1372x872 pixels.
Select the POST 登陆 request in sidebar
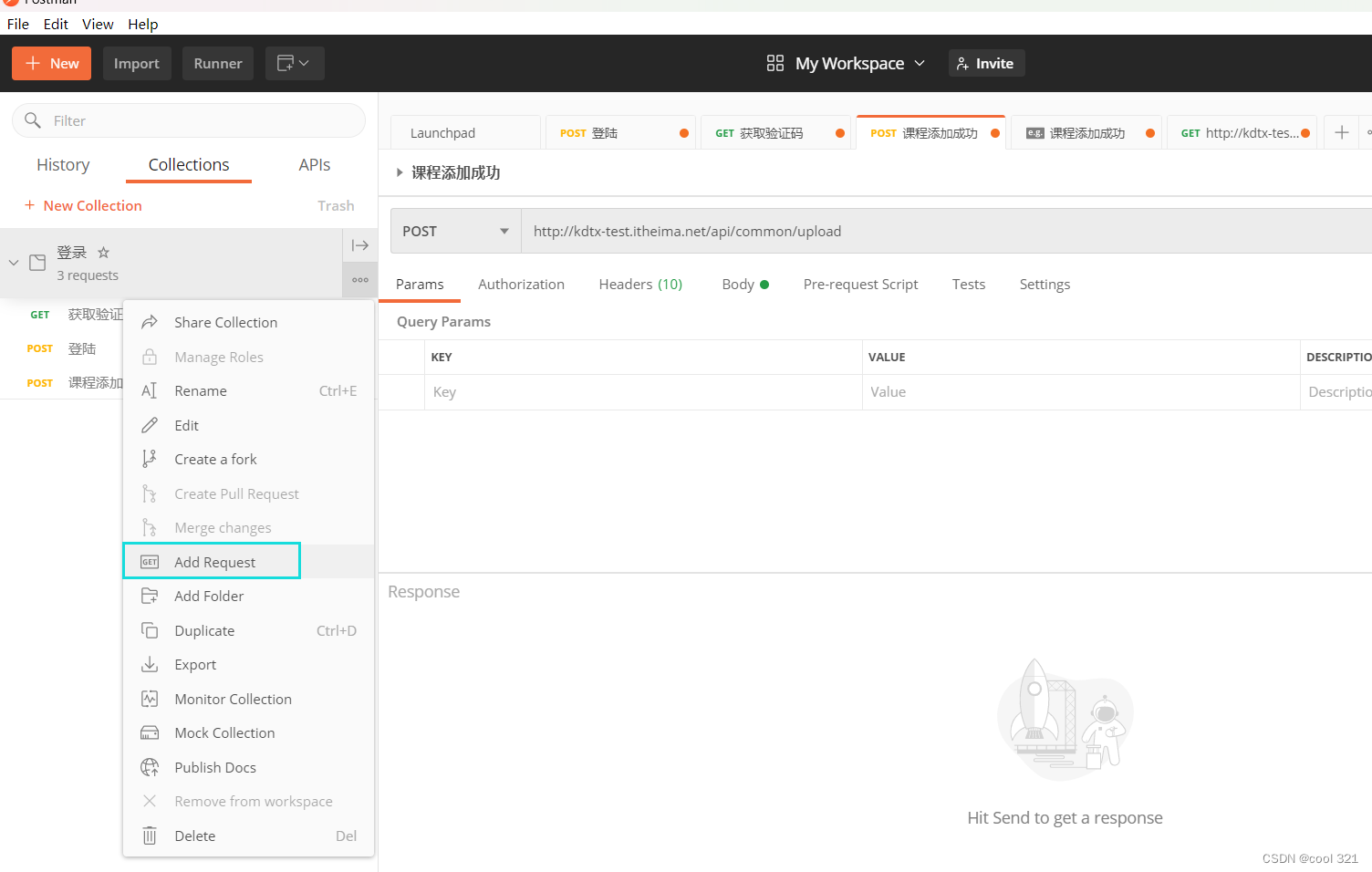click(x=62, y=348)
